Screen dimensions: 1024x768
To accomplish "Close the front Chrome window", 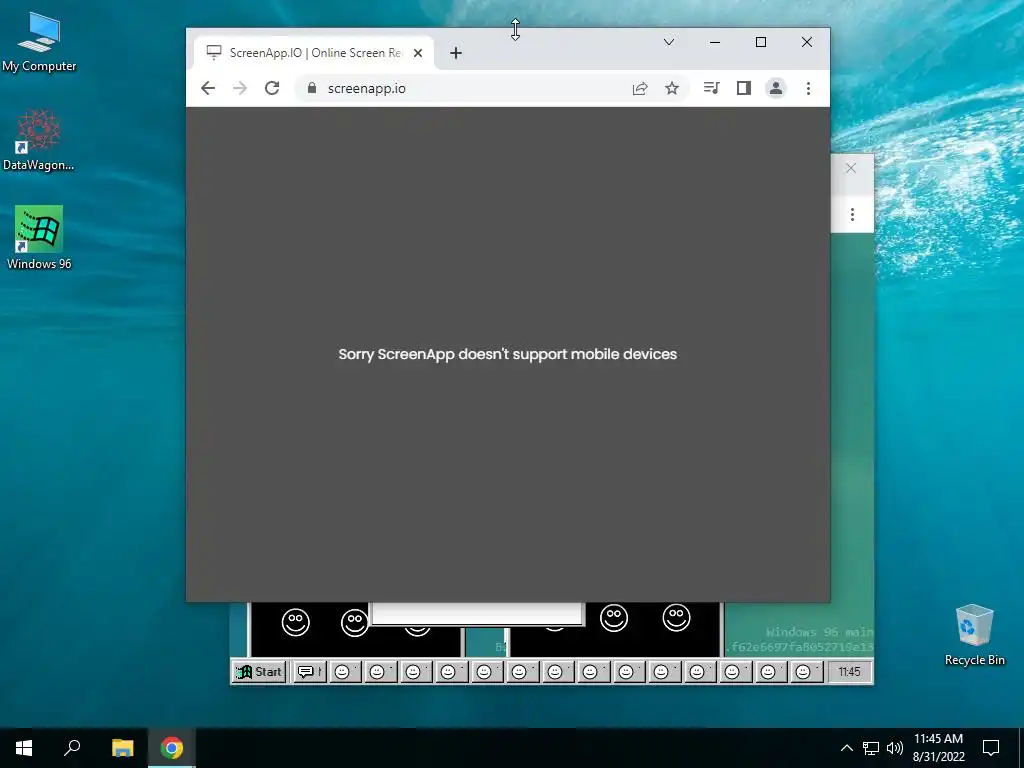I will [x=807, y=42].
